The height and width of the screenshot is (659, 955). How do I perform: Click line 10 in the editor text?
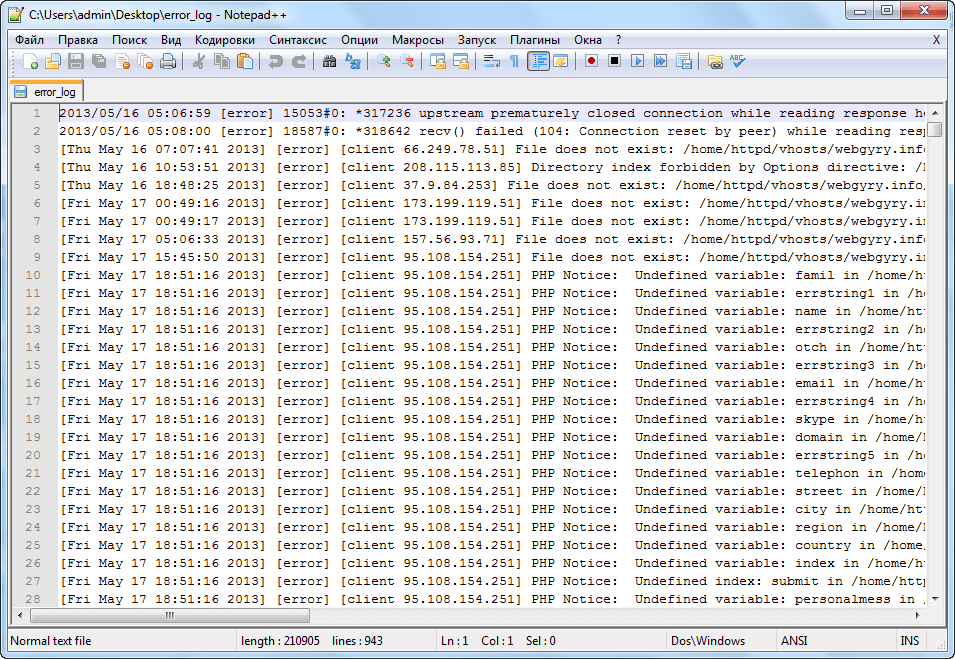click(400, 275)
